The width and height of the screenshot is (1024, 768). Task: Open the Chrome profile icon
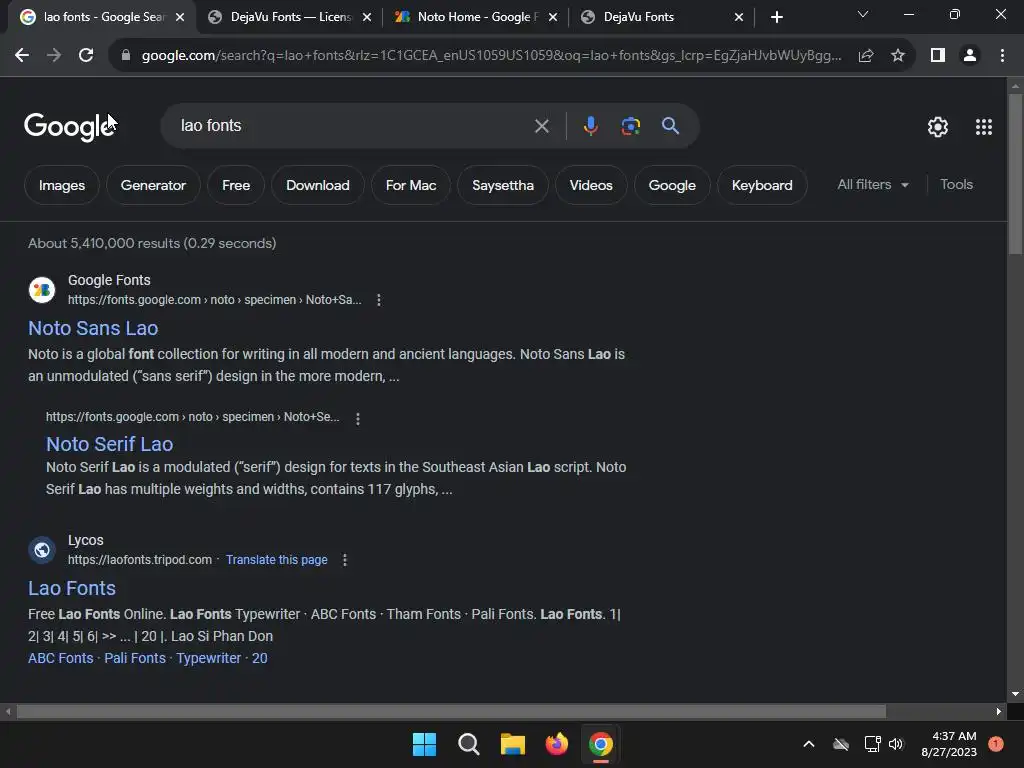(970, 56)
